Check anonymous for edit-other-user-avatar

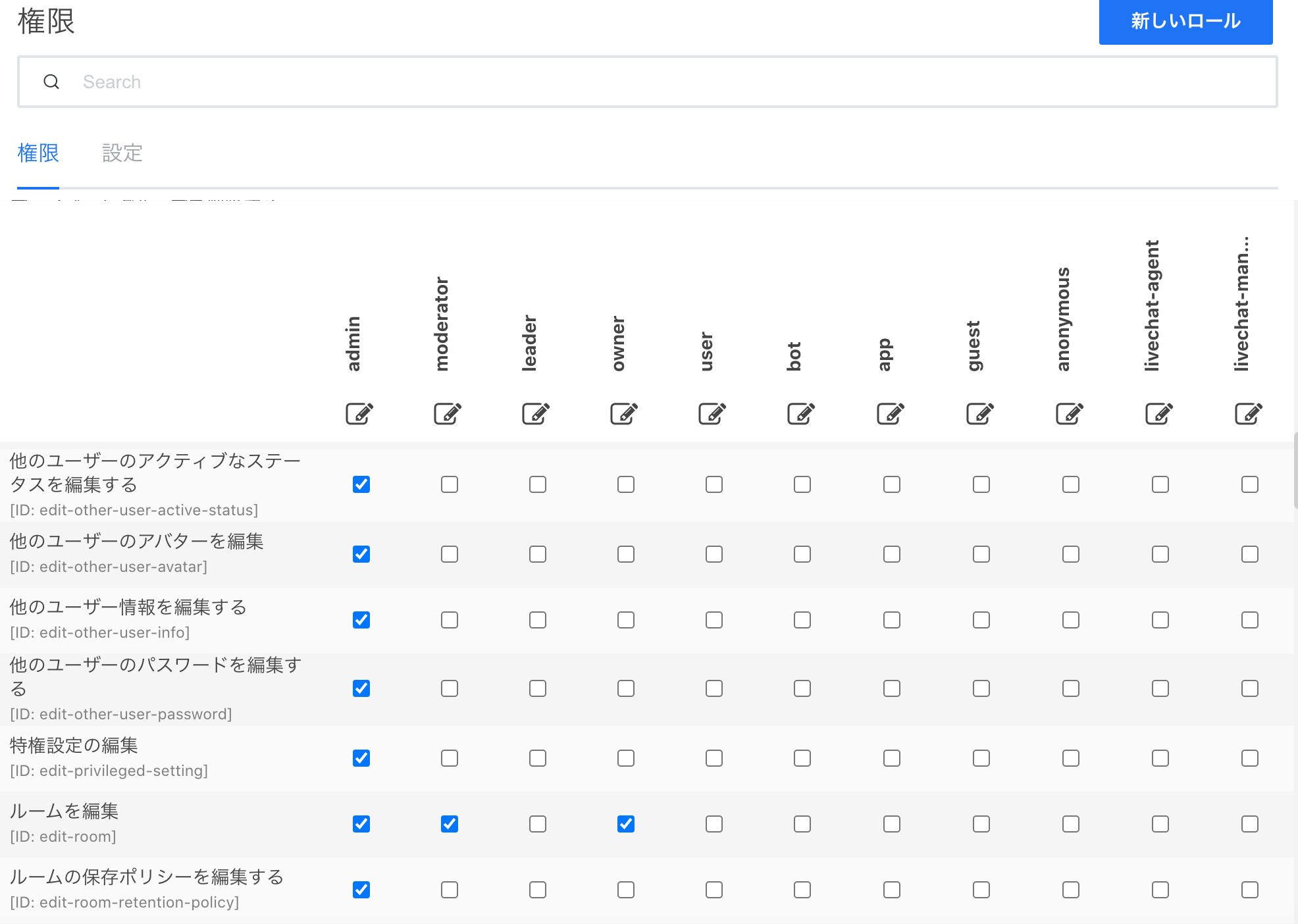click(x=1071, y=554)
